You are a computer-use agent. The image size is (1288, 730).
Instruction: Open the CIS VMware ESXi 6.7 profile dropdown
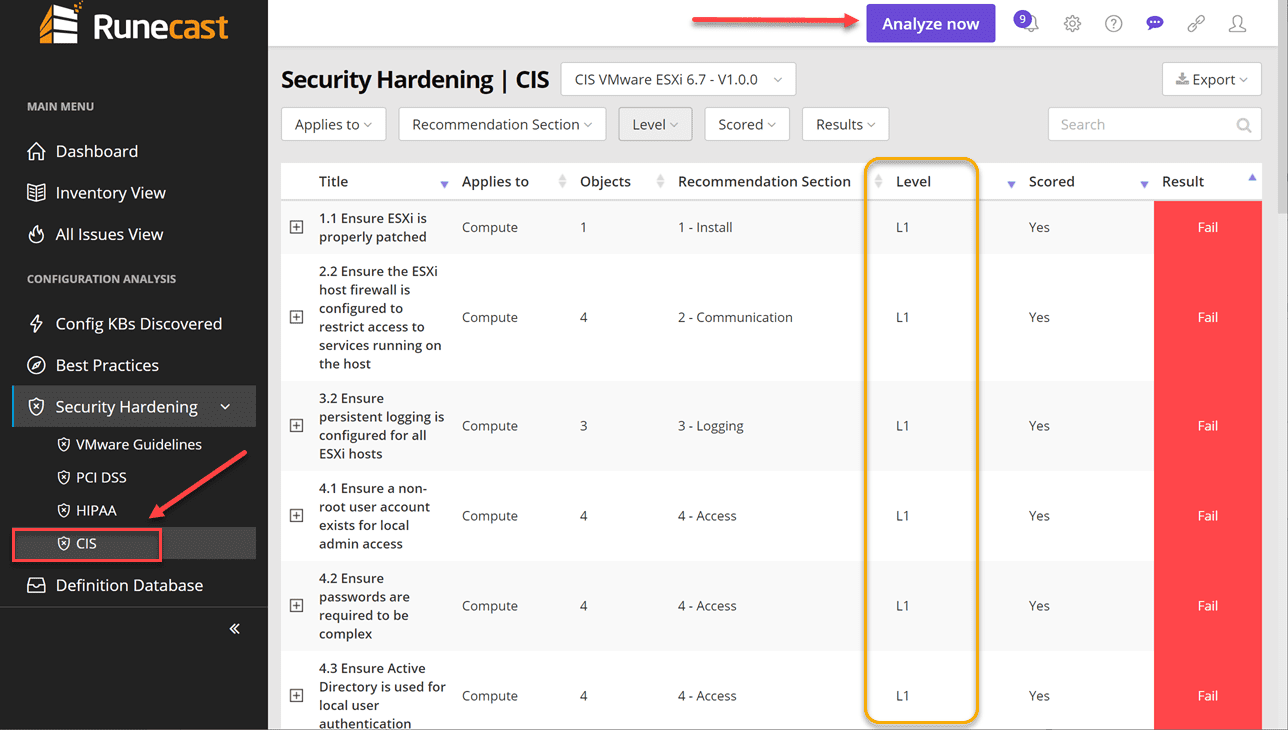[x=678, y=78]
